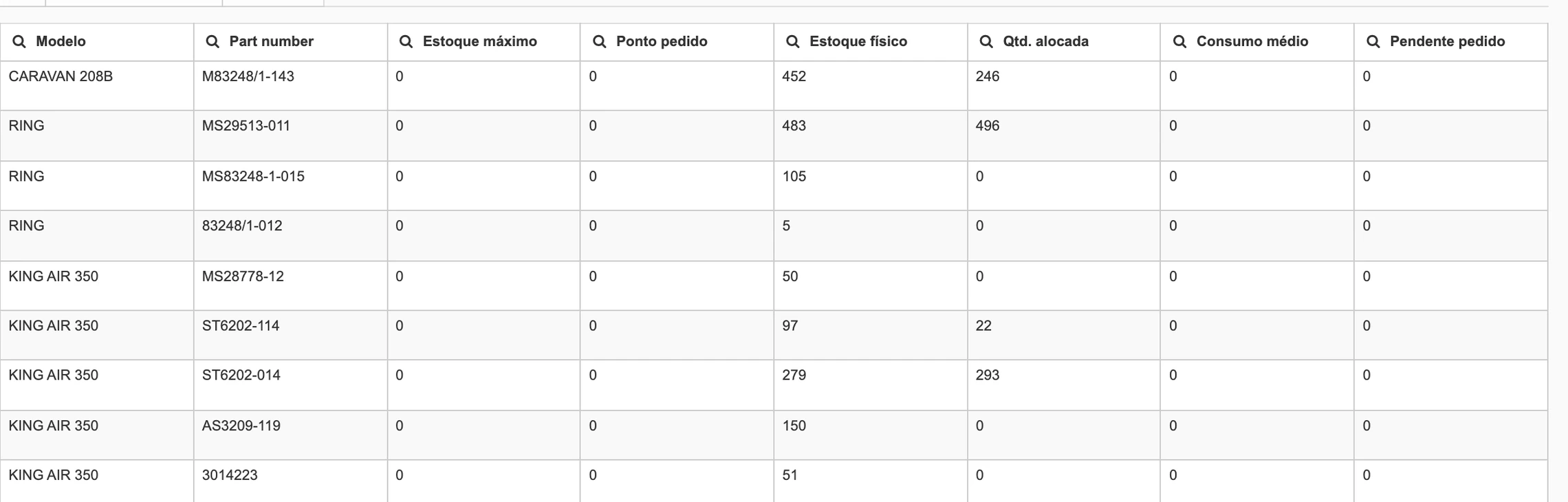The height and width of the screenshot is (502, 1568).
Task: Click the Part number column header text
Action: click(x=271, y=41)
